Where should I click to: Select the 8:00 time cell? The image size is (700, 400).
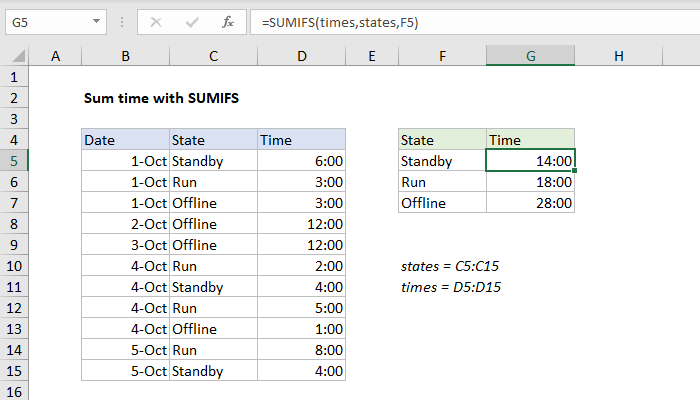(301, 350)
